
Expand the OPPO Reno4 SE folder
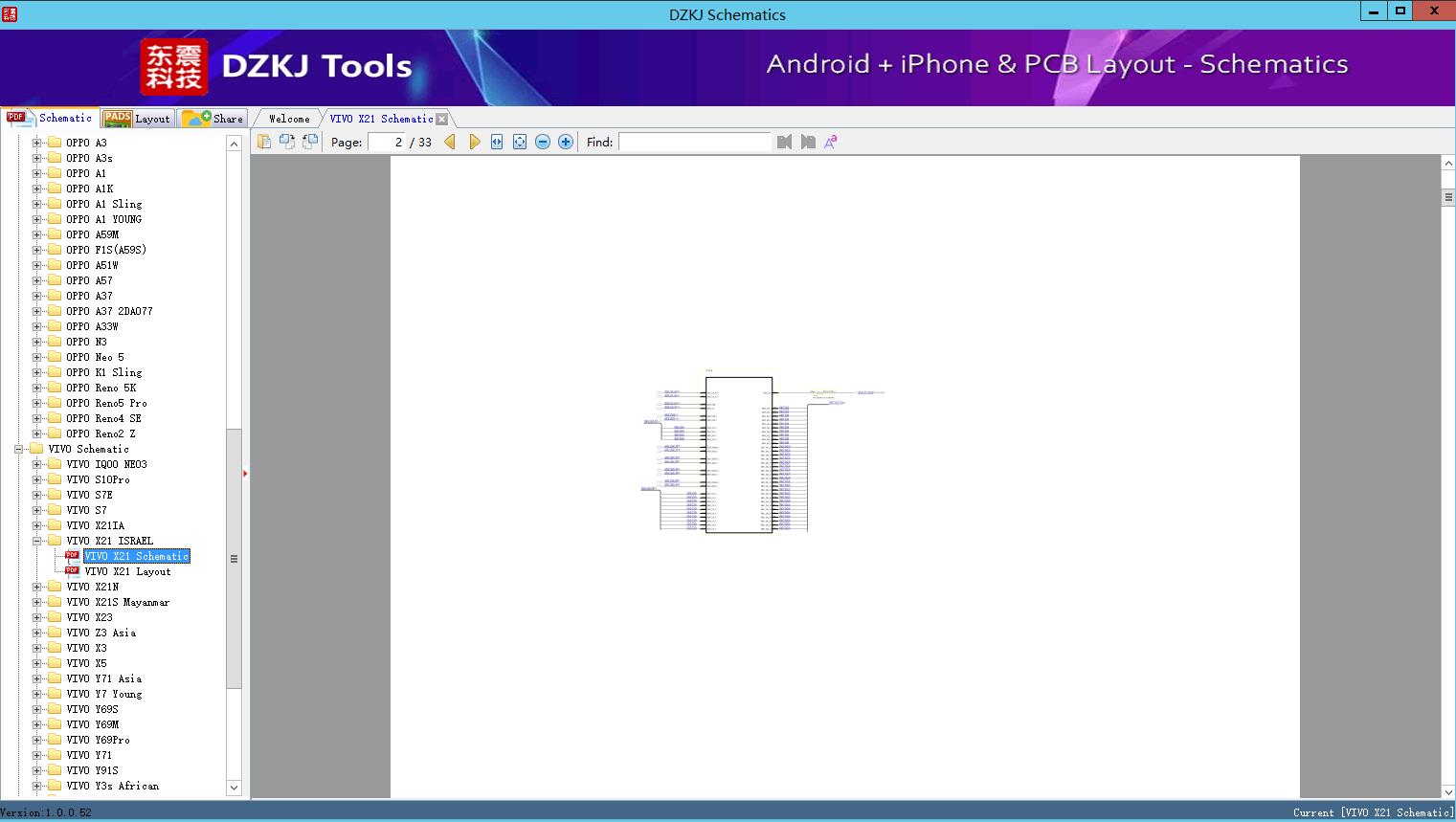[37, 418]
